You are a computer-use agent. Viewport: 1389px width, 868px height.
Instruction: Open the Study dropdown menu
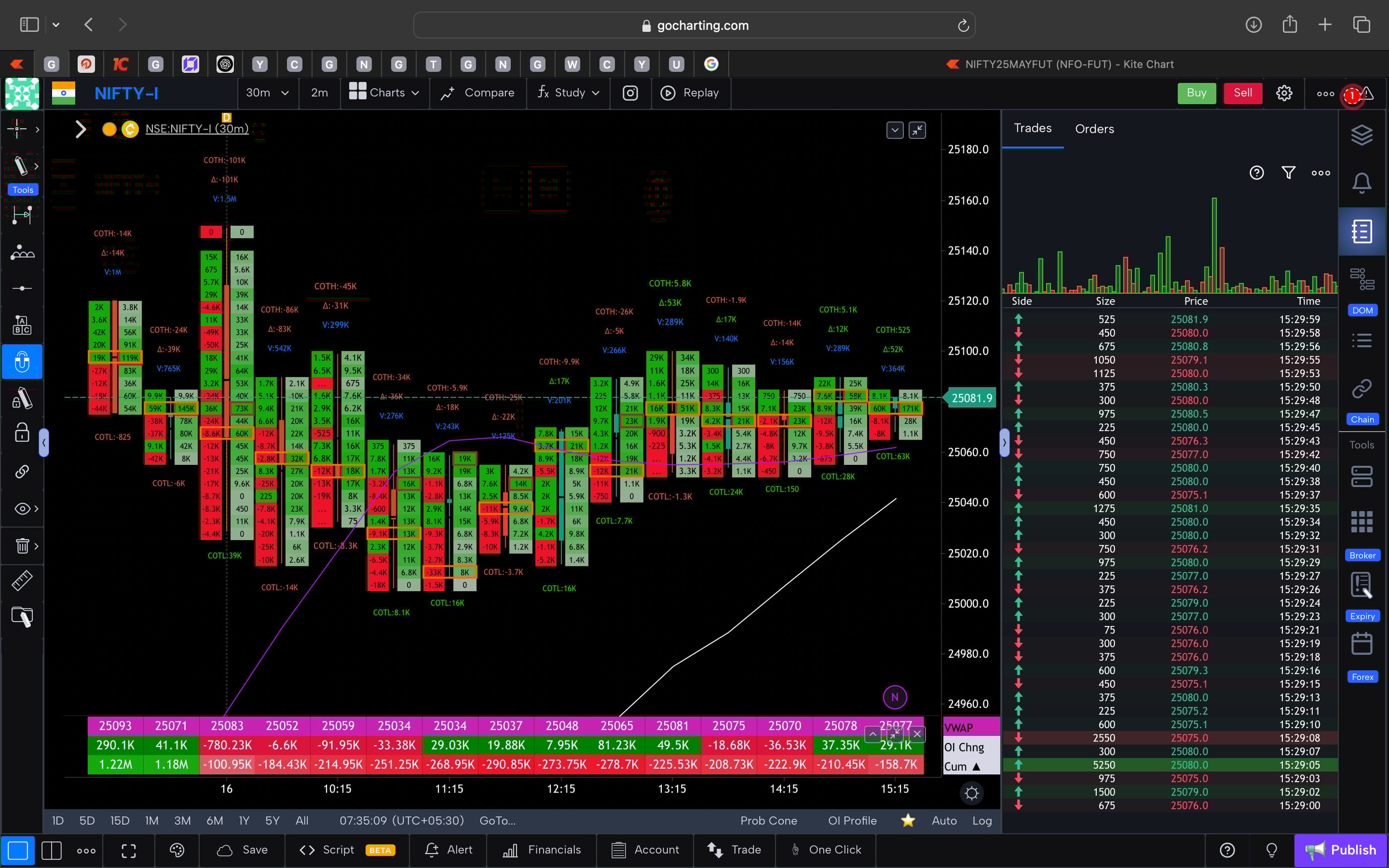568,93
